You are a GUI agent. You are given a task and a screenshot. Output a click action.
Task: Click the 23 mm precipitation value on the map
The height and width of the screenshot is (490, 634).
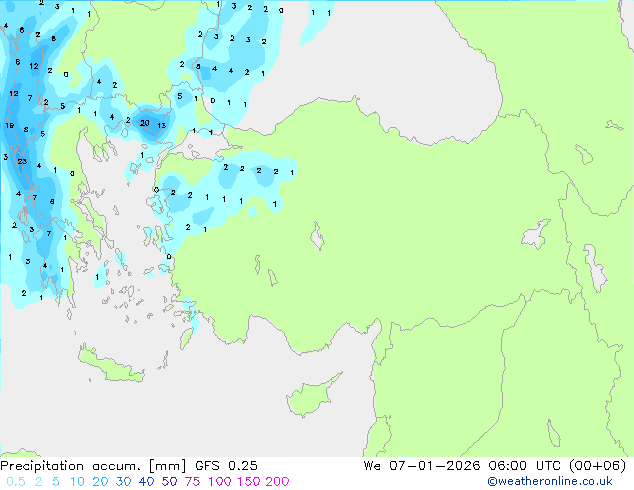[22, 161]
